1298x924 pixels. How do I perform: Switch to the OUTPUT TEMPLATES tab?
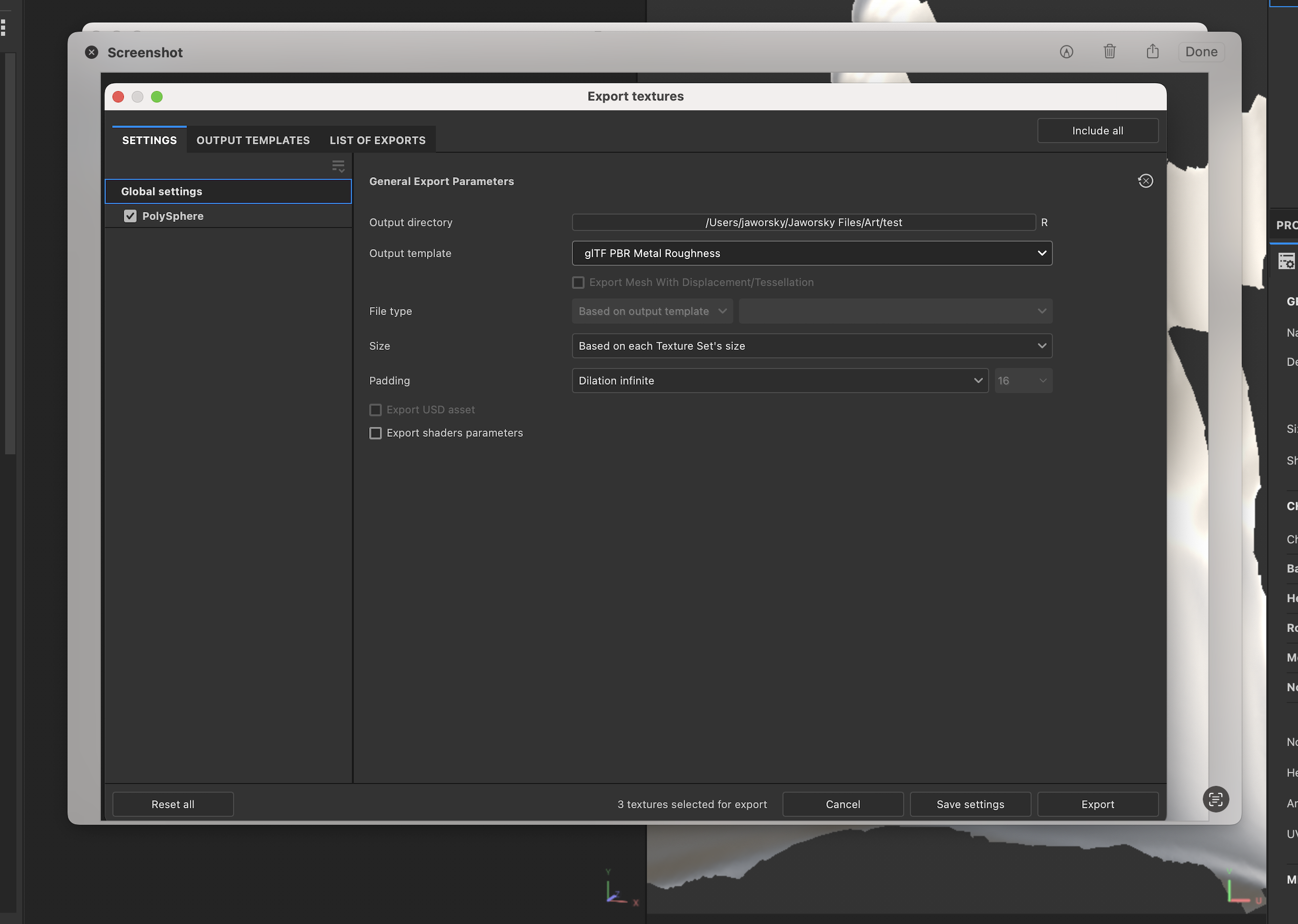(x=253, y=140)
